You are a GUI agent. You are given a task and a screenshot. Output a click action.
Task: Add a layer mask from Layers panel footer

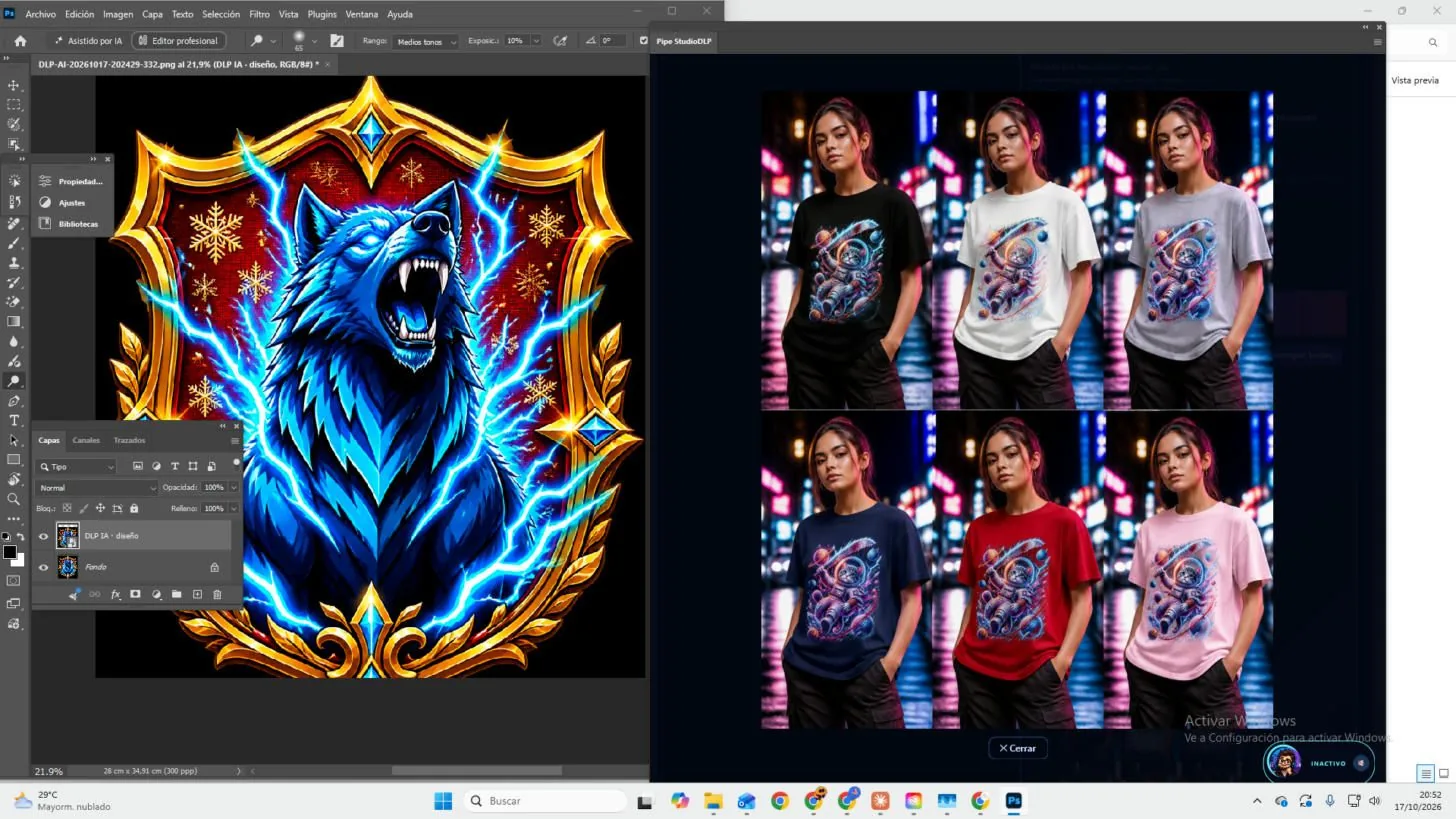coord(135,595)
